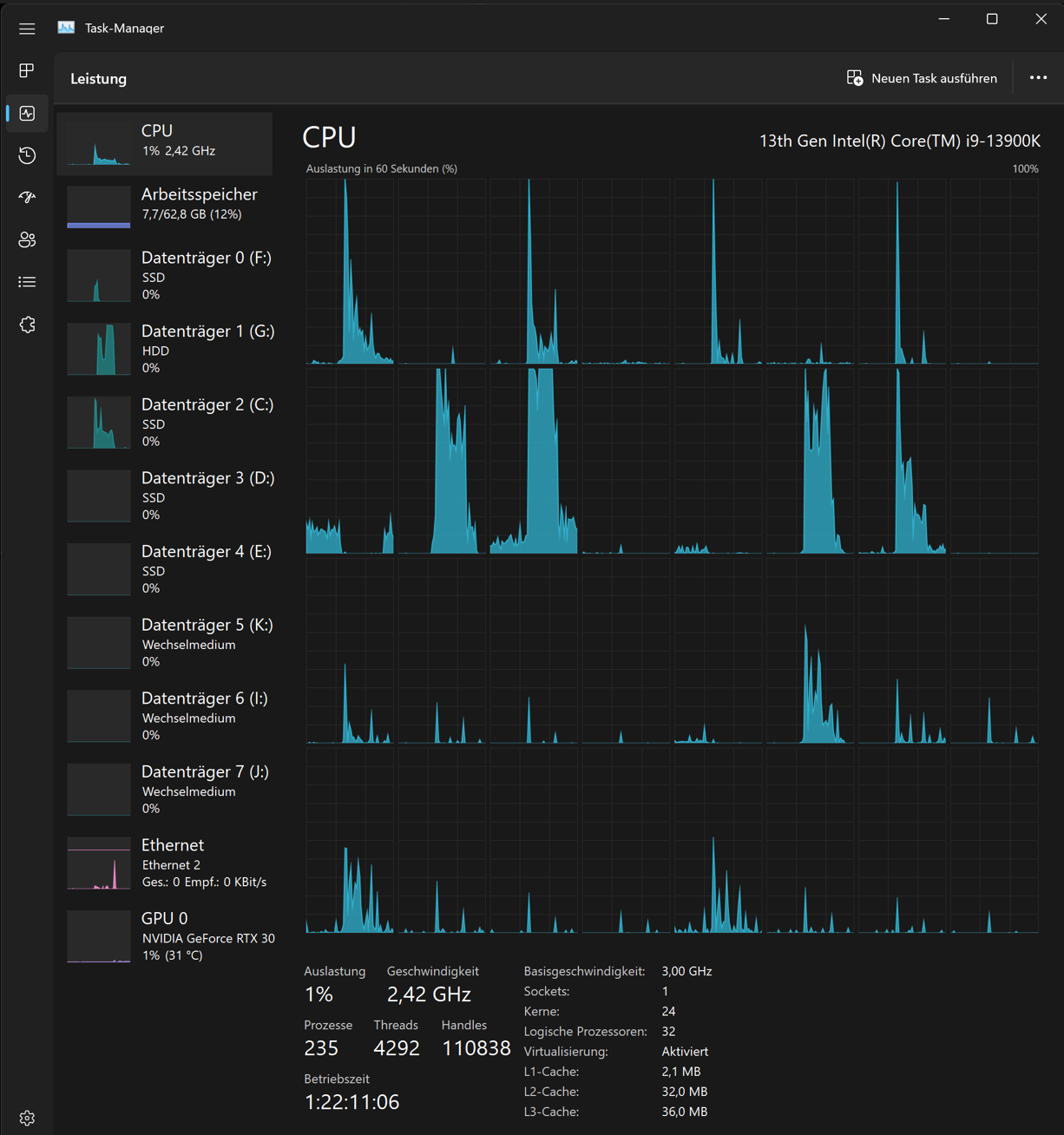Close the Task-Manager window
The image size is (1064, 1135).
pyautogui.click(x=1041, y=19)
